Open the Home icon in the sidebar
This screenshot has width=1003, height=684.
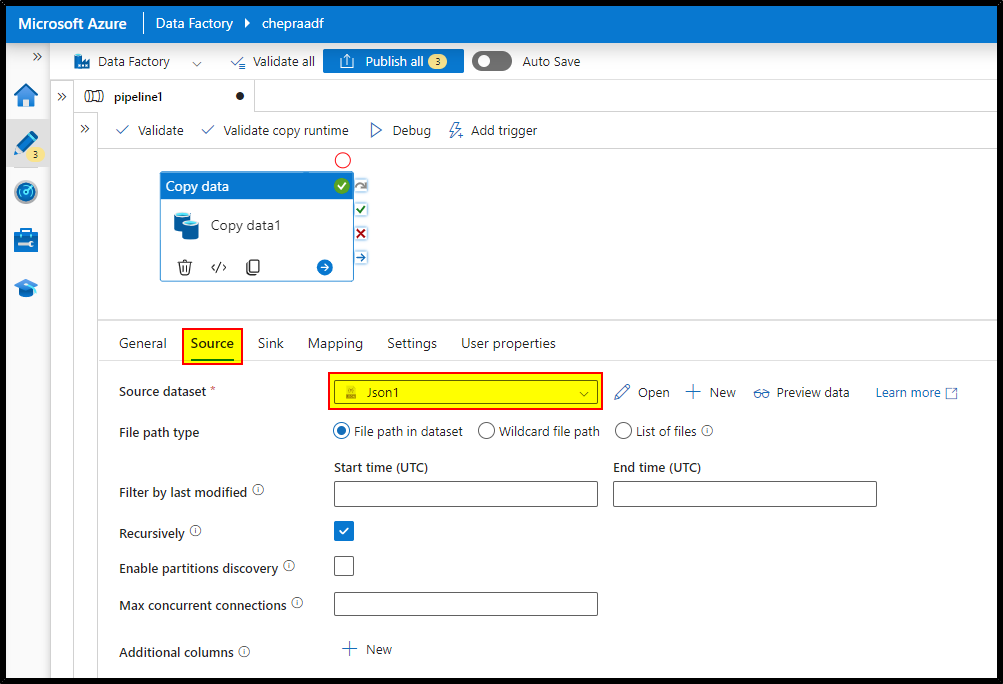pos(26,95)
